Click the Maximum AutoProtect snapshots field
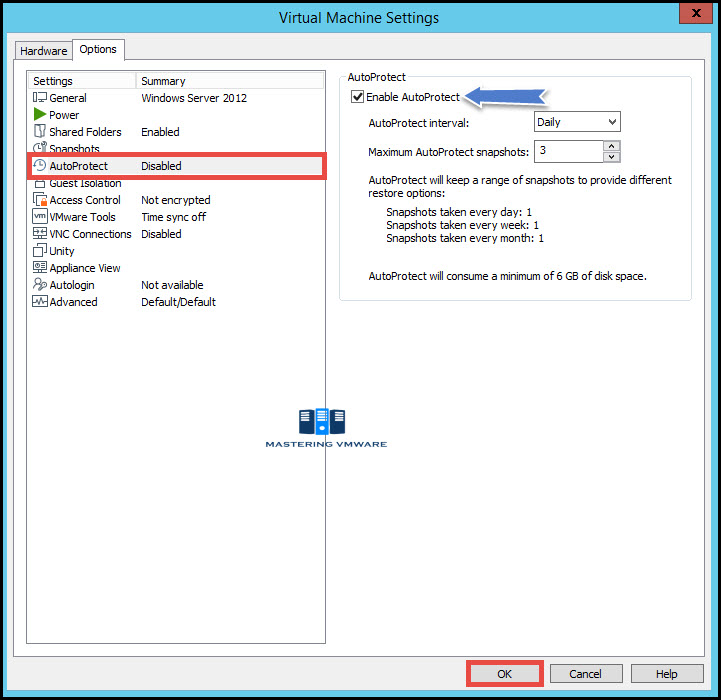The height and width of the screenshot is (700, 721). (x=569, y=151)
